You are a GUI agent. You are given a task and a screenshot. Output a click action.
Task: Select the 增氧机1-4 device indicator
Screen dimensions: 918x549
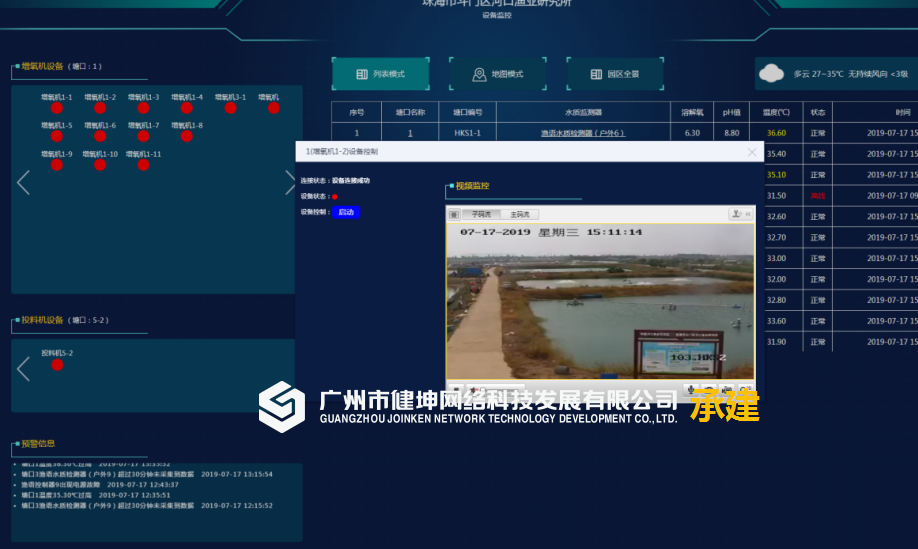click(187, 108)
